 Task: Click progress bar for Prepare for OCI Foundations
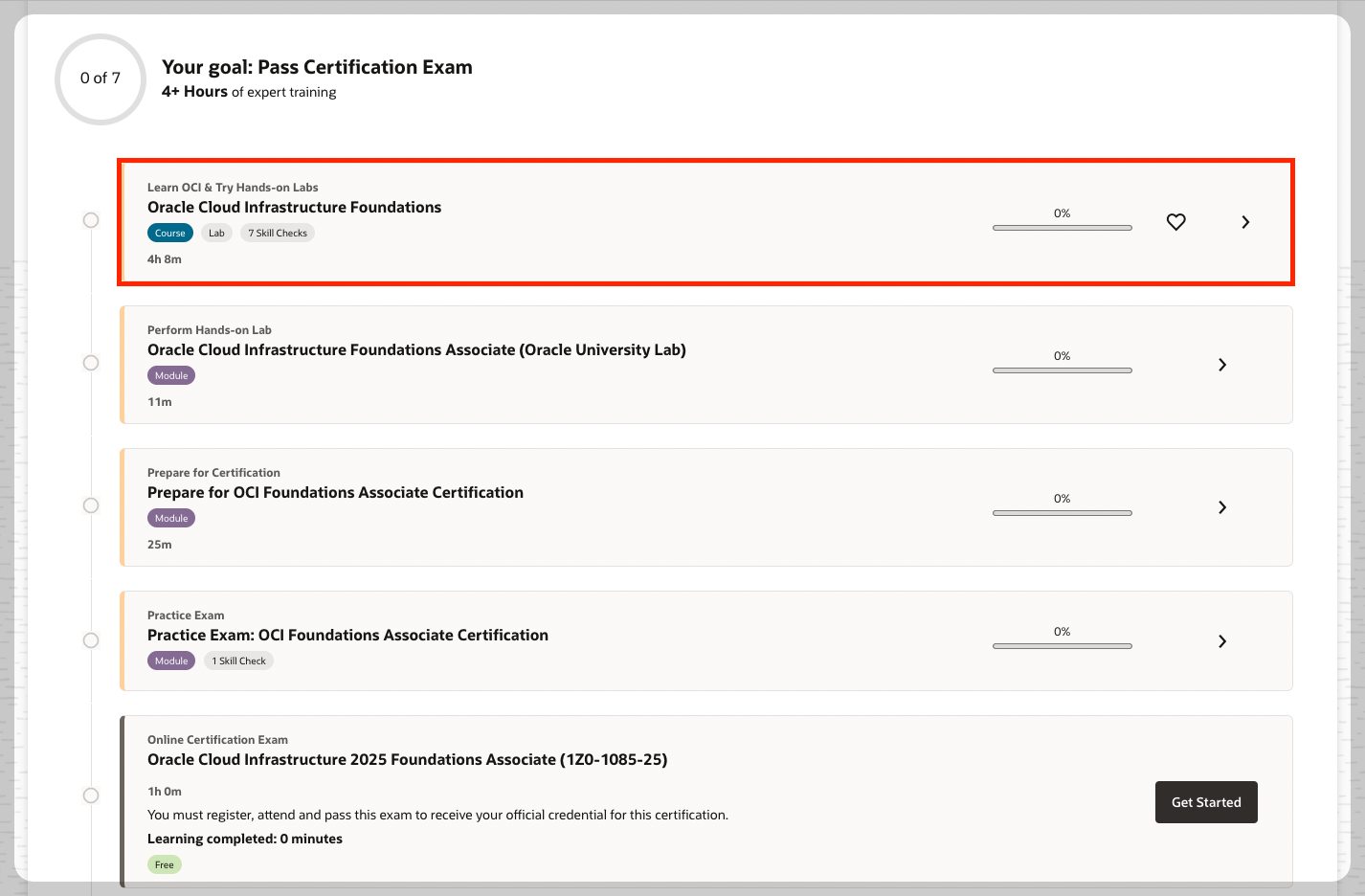pos(1063,513)
